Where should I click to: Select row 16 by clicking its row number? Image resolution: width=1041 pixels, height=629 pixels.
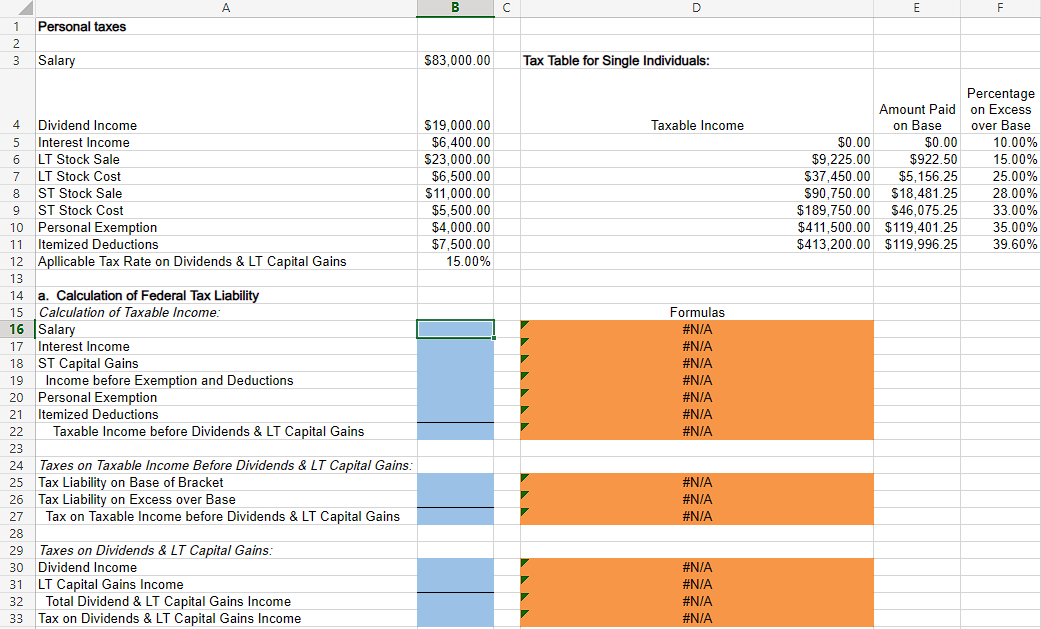pos(17,329)
